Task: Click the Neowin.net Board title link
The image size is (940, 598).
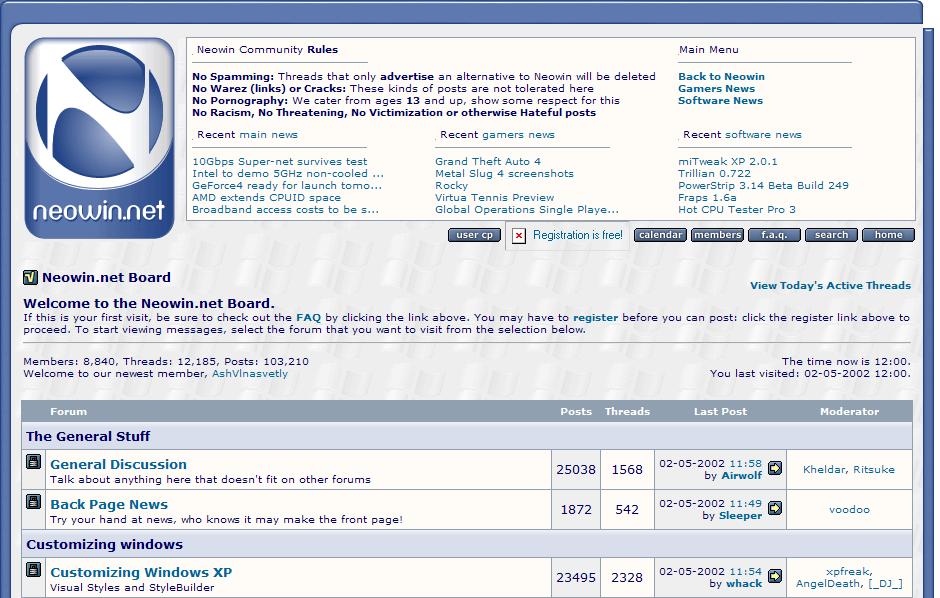Action: (x=106, y=277)
